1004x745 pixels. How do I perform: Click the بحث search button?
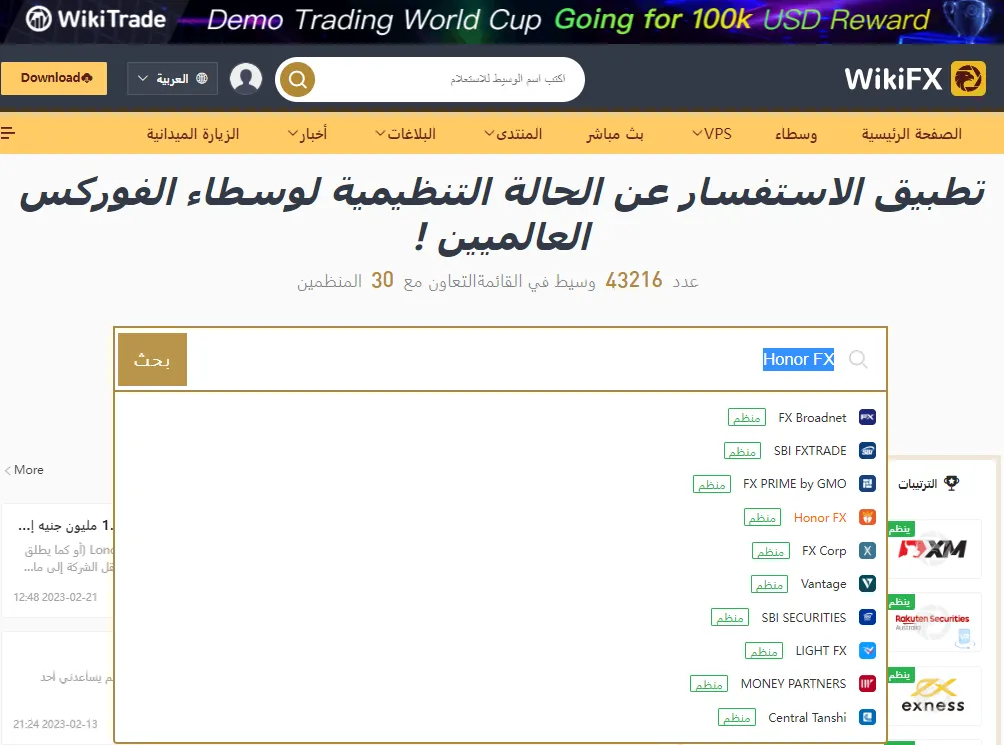(152, 359)
